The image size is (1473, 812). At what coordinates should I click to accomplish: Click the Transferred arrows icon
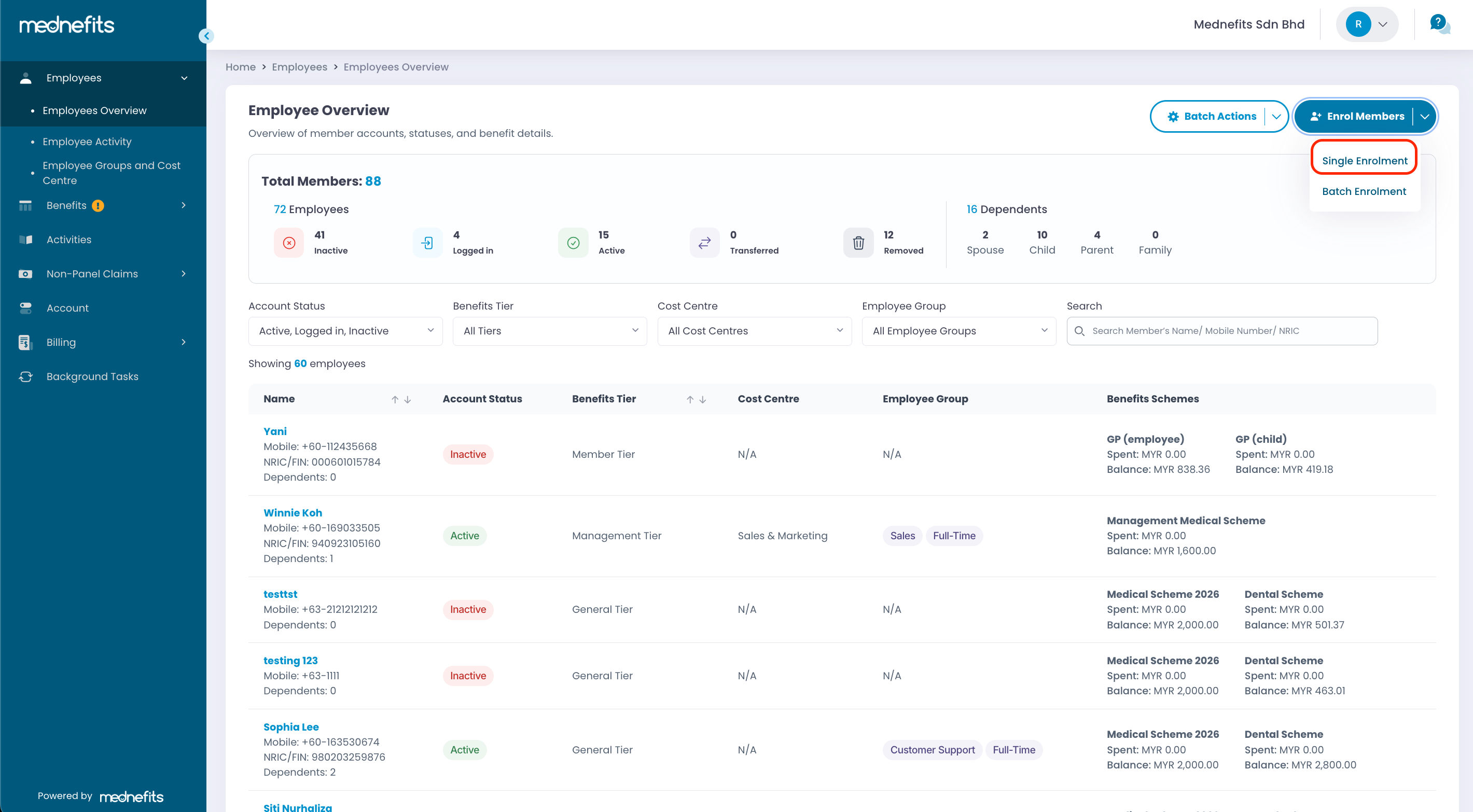click(x=704, y=243)
